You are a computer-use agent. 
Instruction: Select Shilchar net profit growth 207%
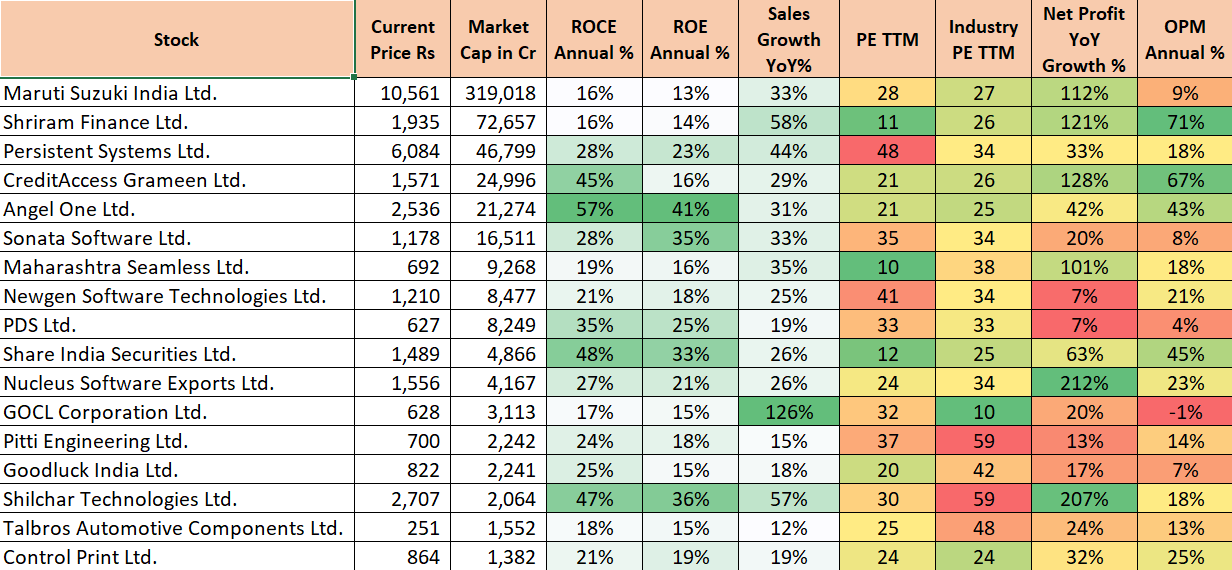tap(1084, 500)
